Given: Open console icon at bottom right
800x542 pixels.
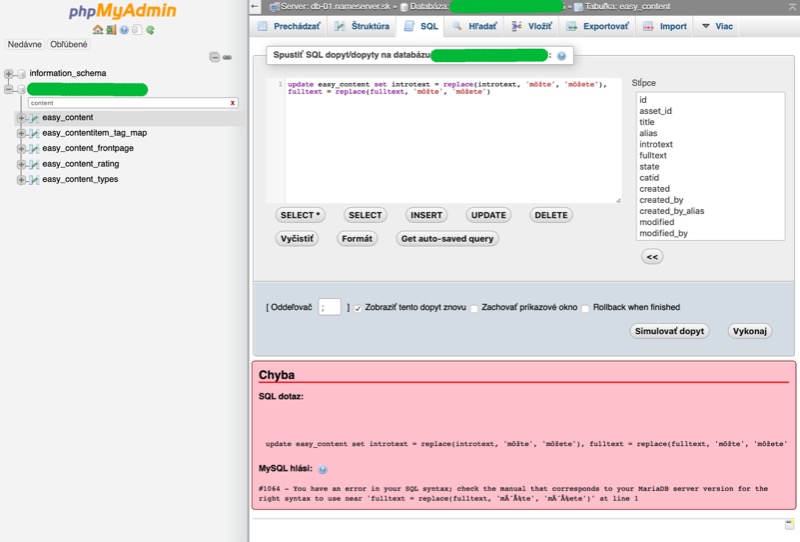Looking at the screenshot, I should (789, 524).
